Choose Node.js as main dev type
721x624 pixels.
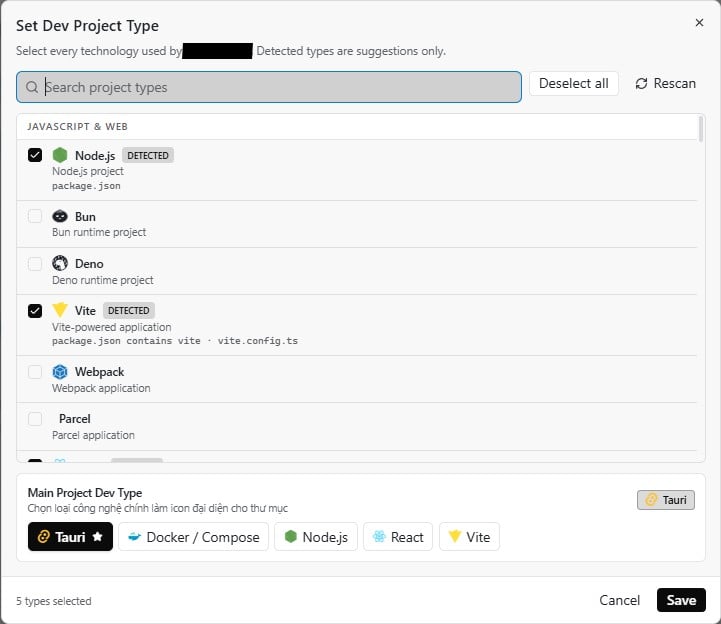tap(316, 536)
